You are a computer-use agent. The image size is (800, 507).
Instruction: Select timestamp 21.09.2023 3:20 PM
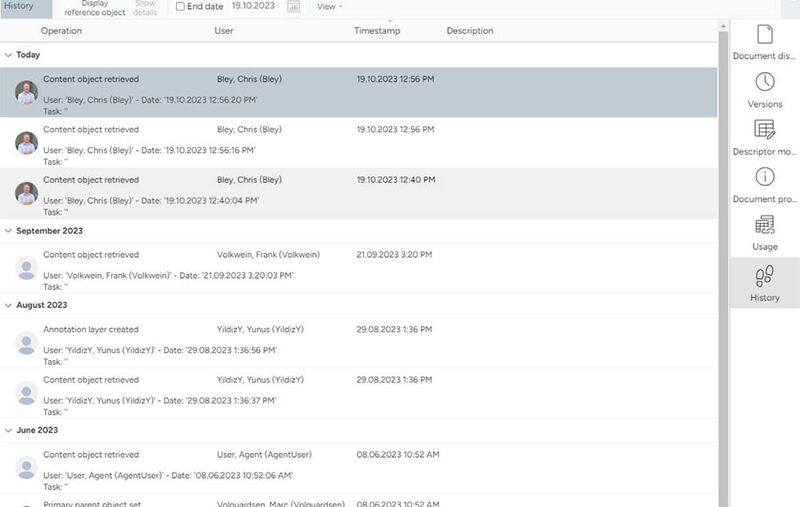394,255
